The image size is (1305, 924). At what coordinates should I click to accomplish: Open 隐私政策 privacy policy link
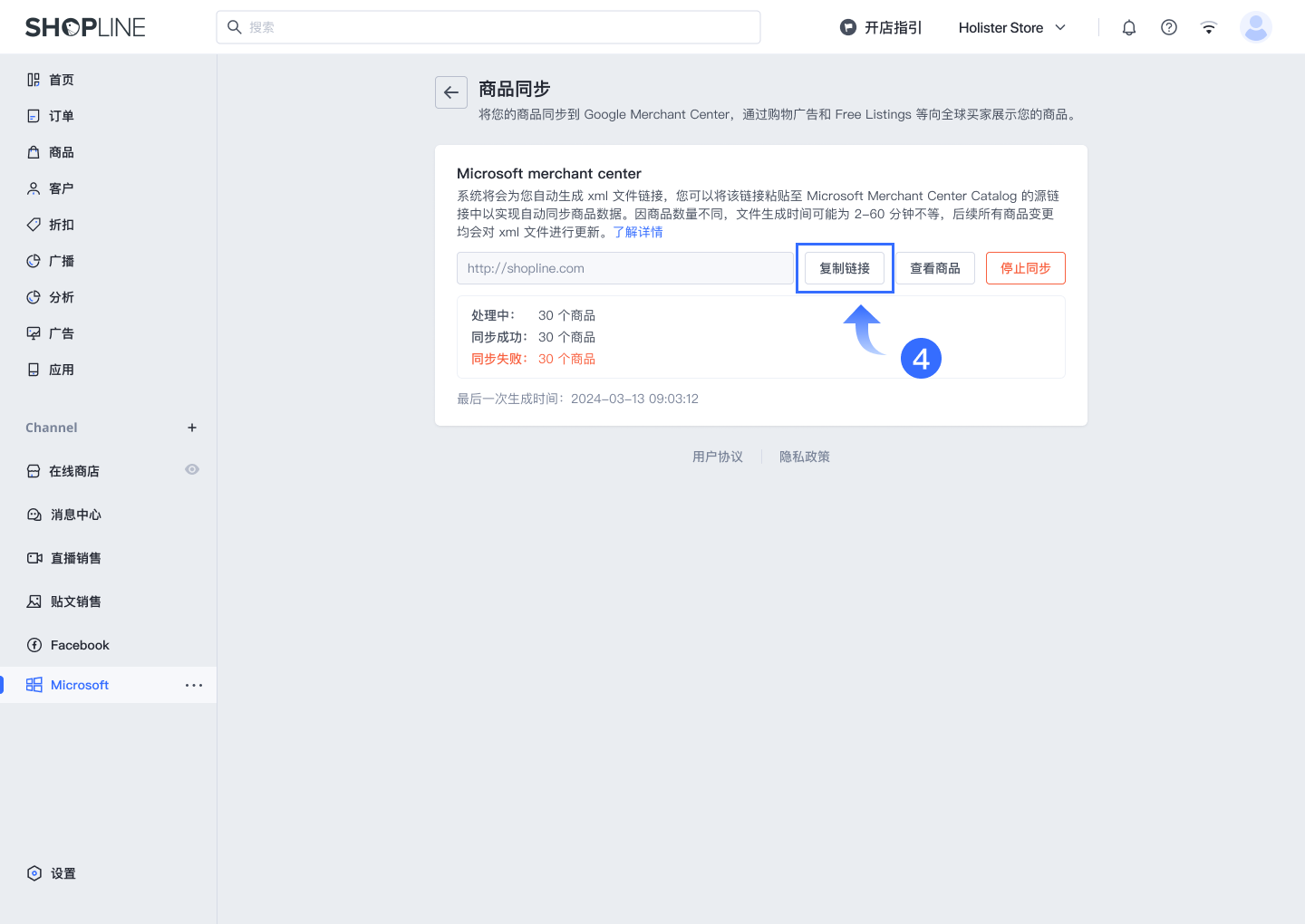coord(805,457)
